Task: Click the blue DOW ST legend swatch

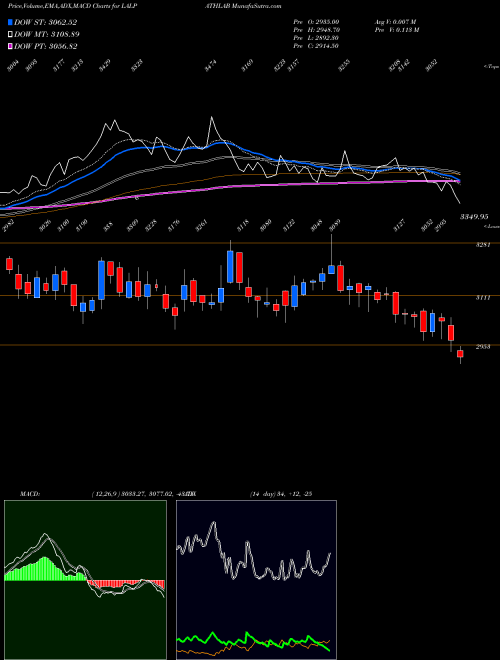Action: click(10, 22)
